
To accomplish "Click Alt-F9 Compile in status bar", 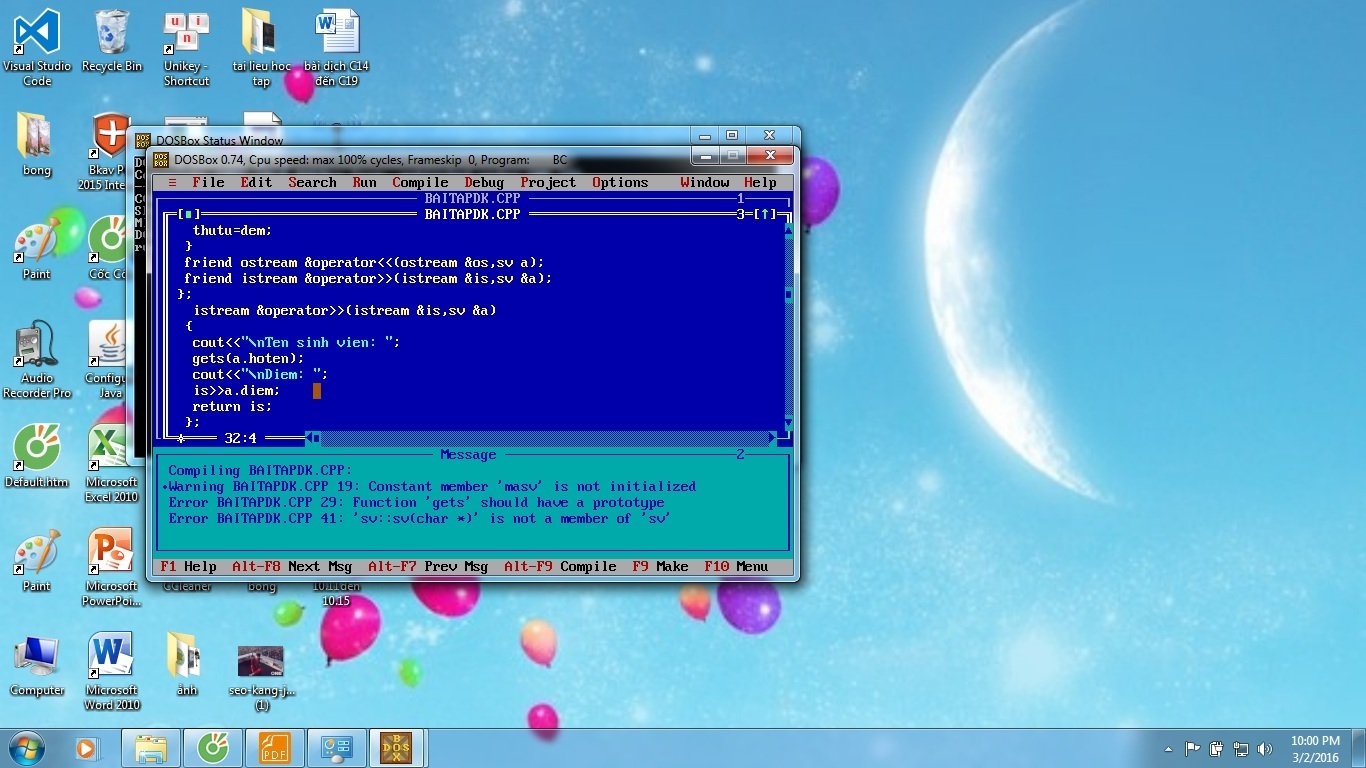I will [x=560, y=567].
